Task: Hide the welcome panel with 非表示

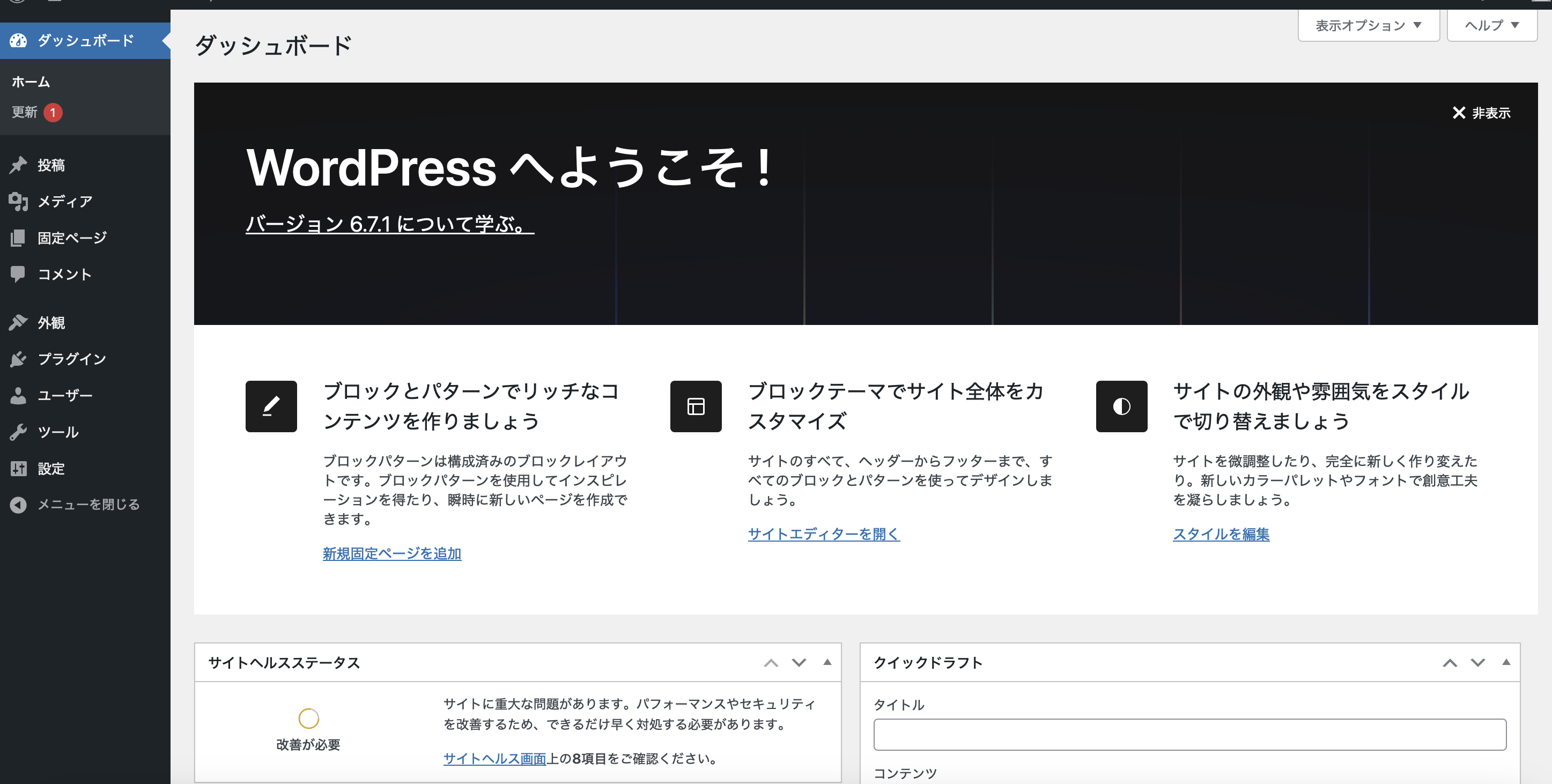Action: click(1482, 113)
